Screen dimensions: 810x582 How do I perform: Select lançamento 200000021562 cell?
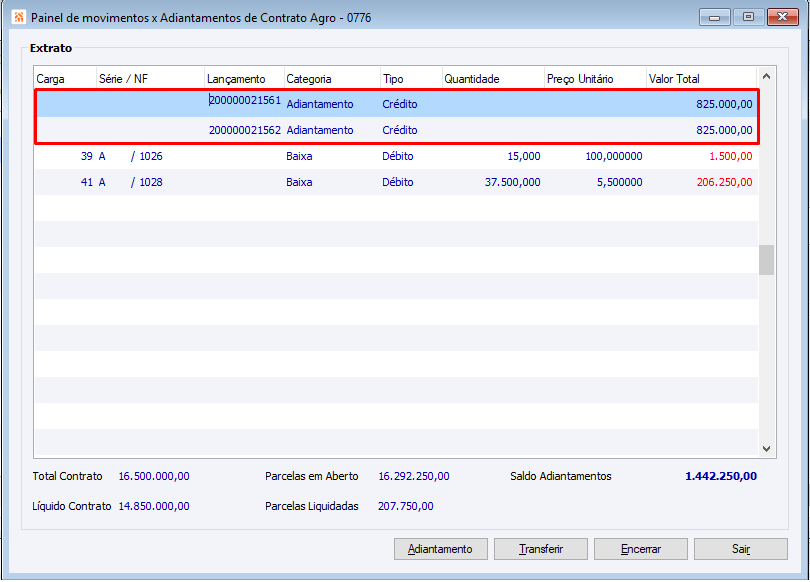pos(245,130)
